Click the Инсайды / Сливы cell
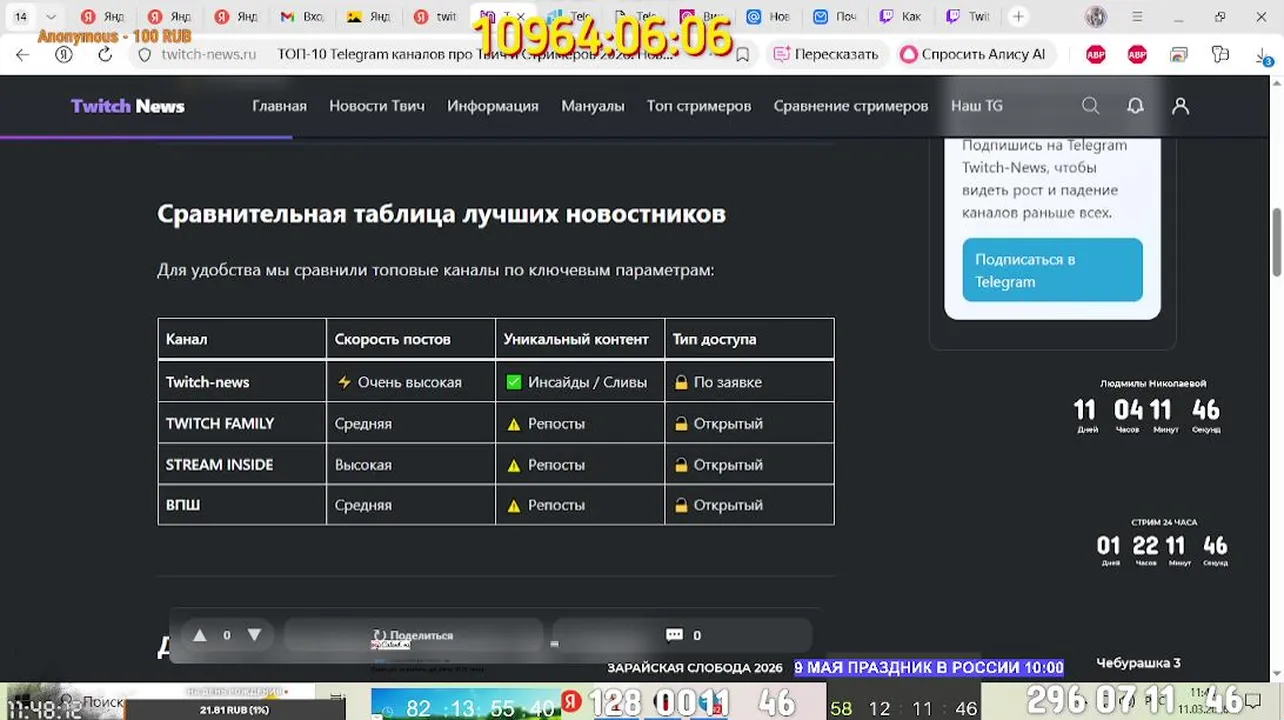This screenshot has height=720, width=1284. 580,382
